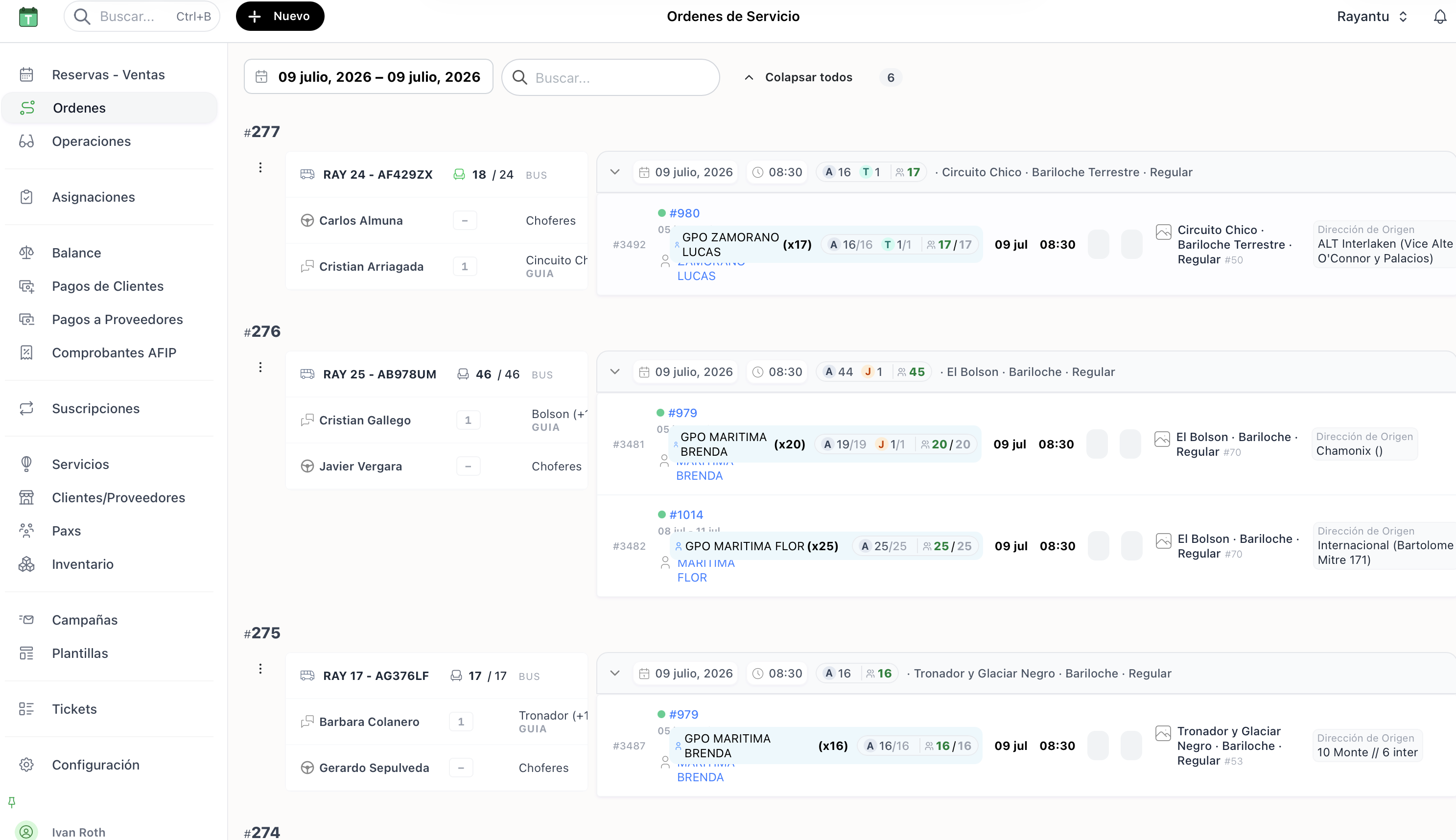The width and height of the screenshot is (1456, 840).
Task: Open the three-dot menu for order #276
Action: point(261,368)
